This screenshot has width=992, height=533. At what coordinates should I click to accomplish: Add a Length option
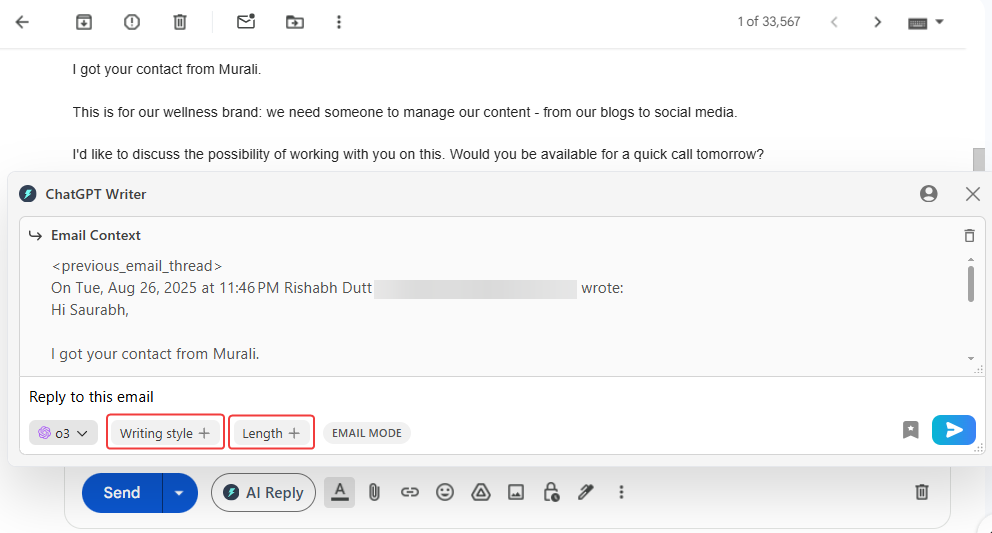(271, 433)
